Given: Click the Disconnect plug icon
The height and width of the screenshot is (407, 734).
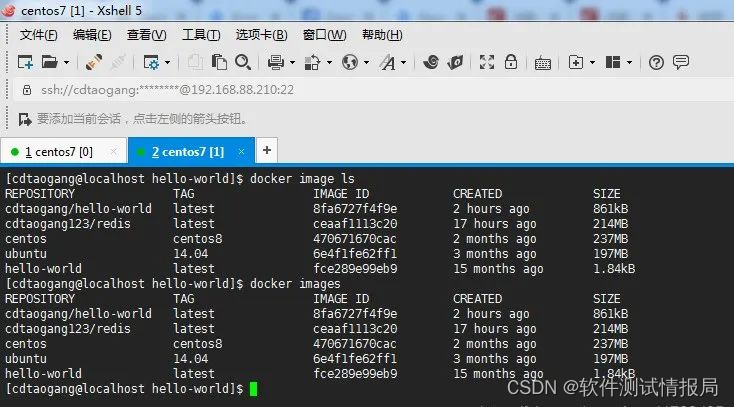Looking at the screenshot, I should click(x=94, y=62).
